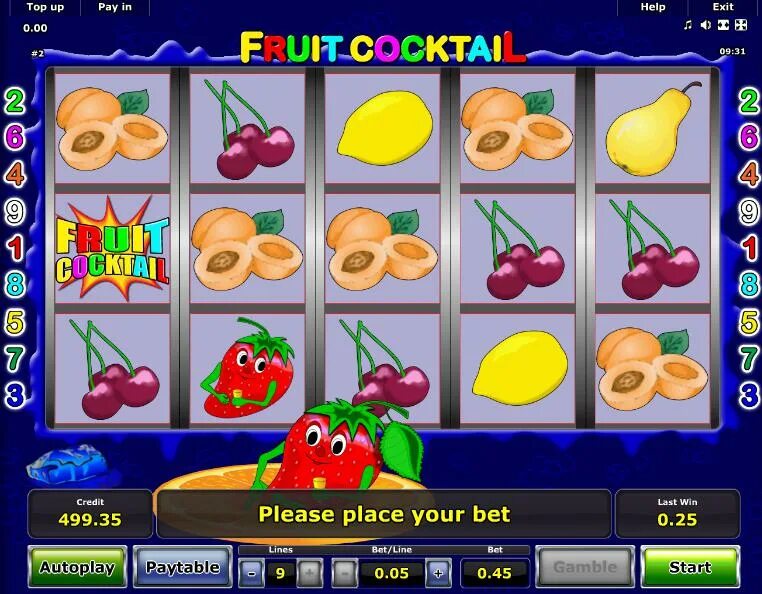Open the Pay in menu
Image resolution: width=762 pixels, height=594 pixels.
(x=115, y=7)
